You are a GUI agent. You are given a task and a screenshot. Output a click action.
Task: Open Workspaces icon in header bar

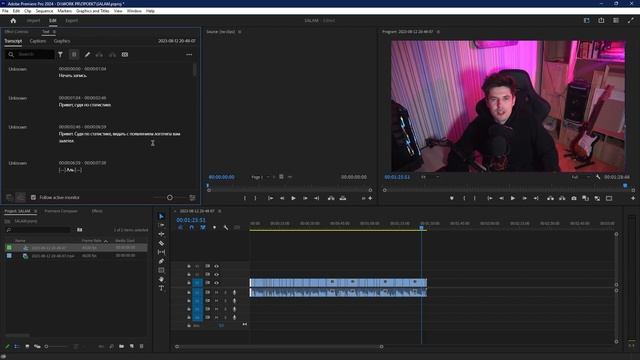point(587,20)
